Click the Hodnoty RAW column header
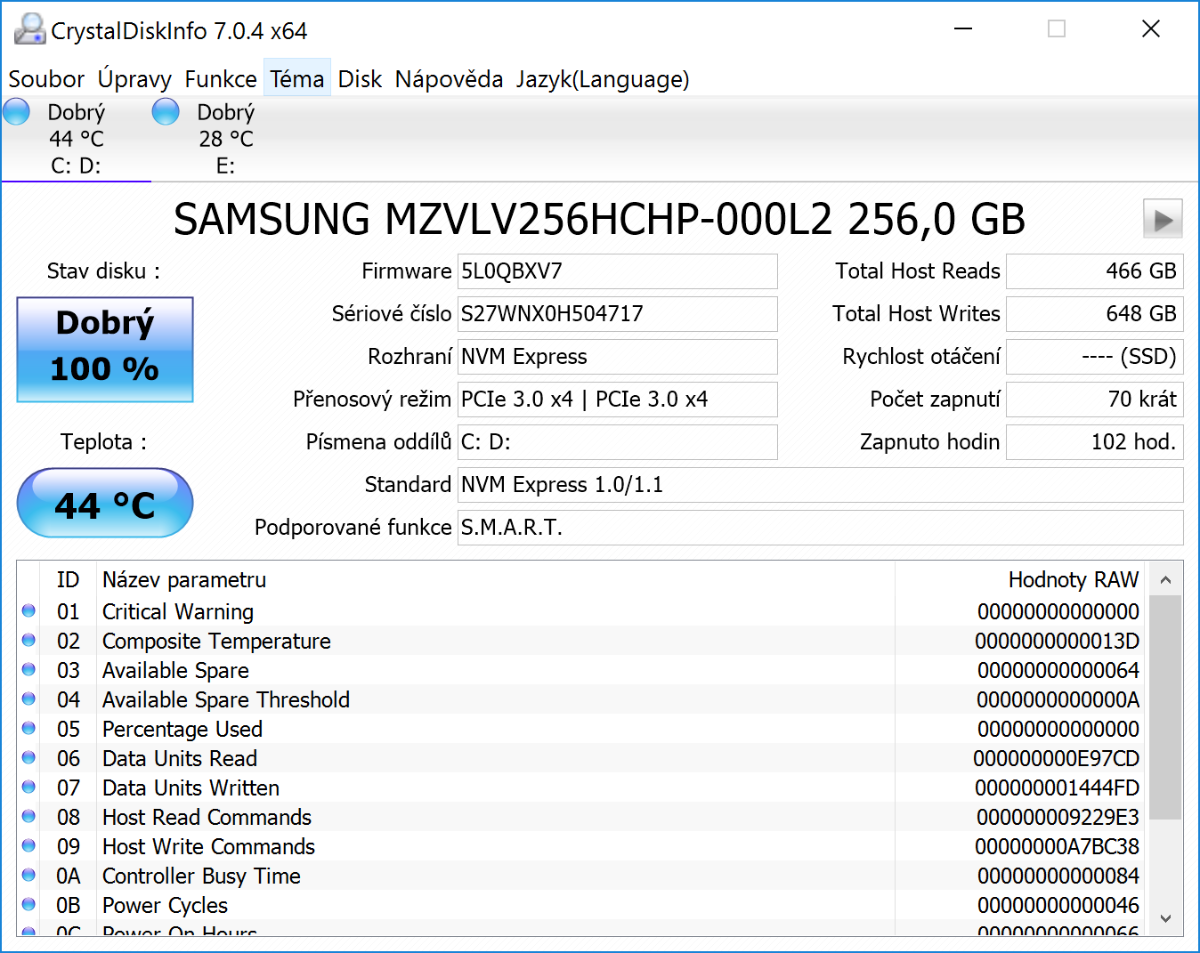The width and height of the screenshot is (1200, 953). coord(1072,580)
